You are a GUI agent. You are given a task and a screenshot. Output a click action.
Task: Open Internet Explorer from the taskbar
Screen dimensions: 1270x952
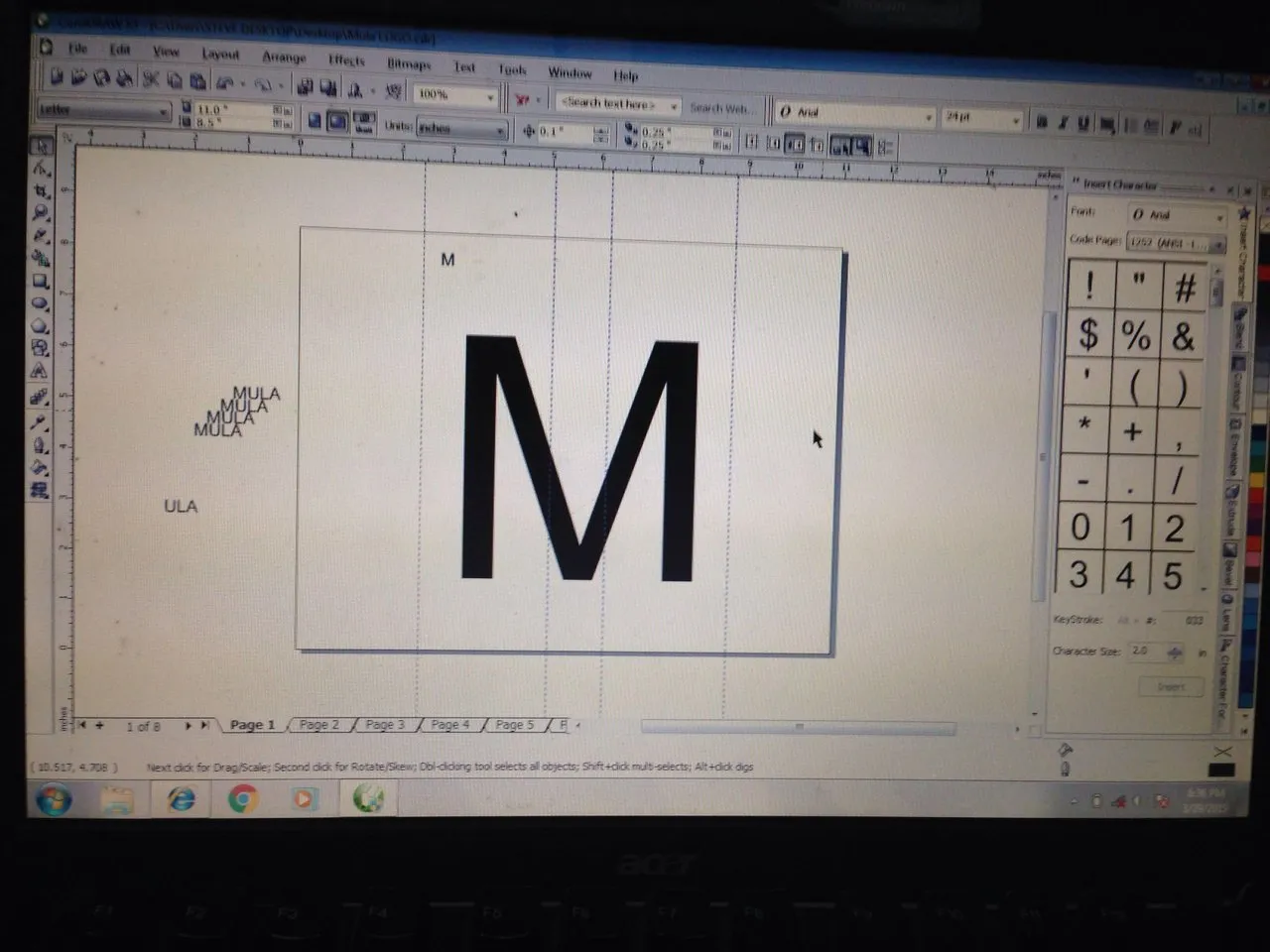pos(182,798)
